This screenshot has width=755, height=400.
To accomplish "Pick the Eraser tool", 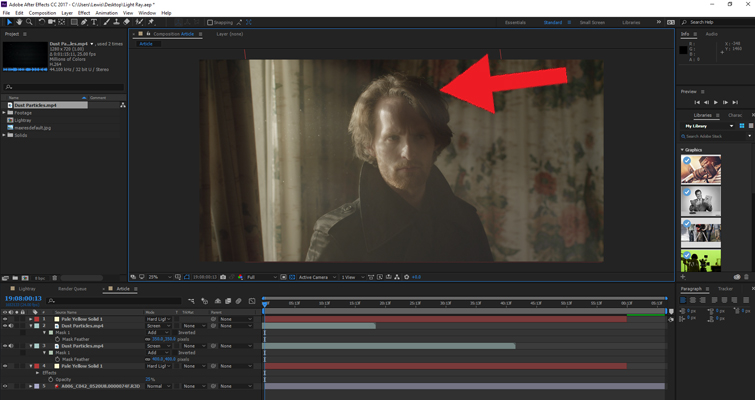I will pos(128,22).
